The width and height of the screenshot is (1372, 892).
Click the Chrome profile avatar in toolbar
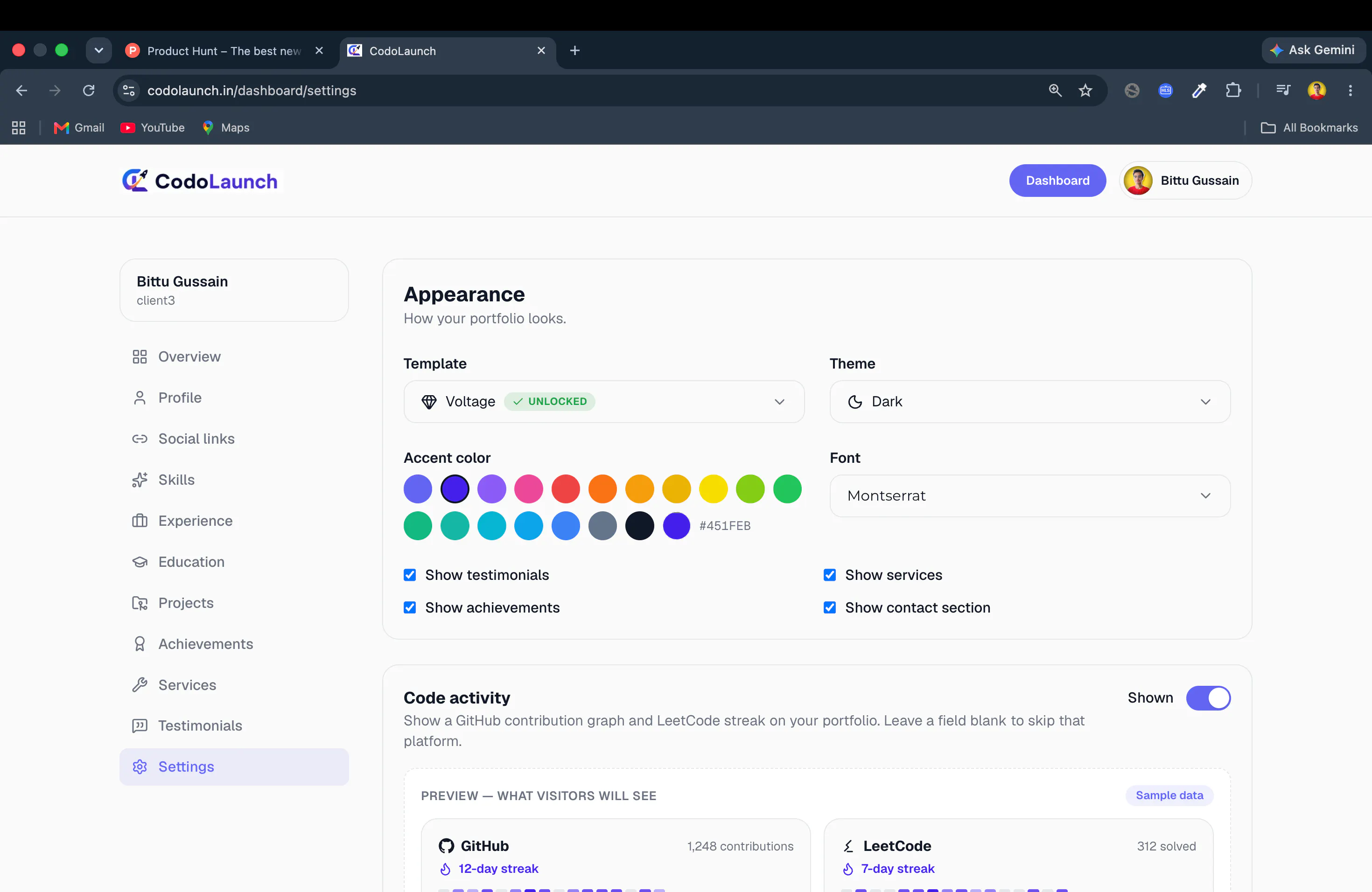tap(1316, 91)
